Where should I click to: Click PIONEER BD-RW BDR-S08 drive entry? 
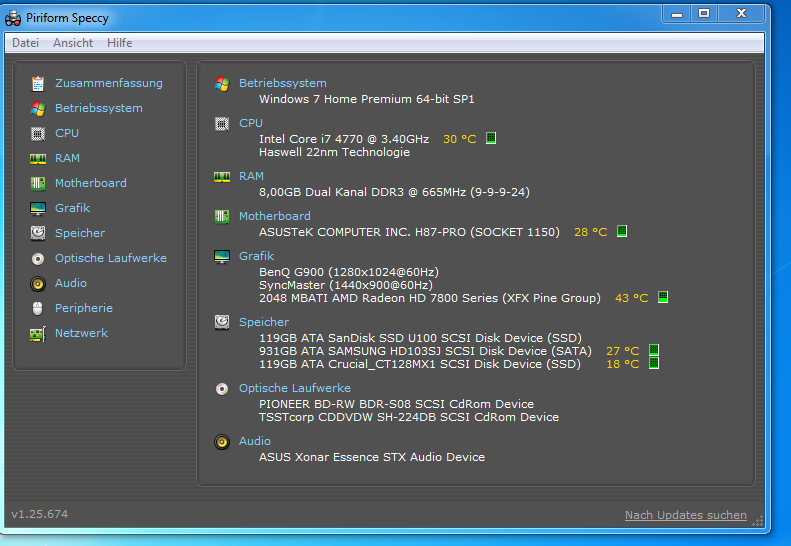point(397,404)
